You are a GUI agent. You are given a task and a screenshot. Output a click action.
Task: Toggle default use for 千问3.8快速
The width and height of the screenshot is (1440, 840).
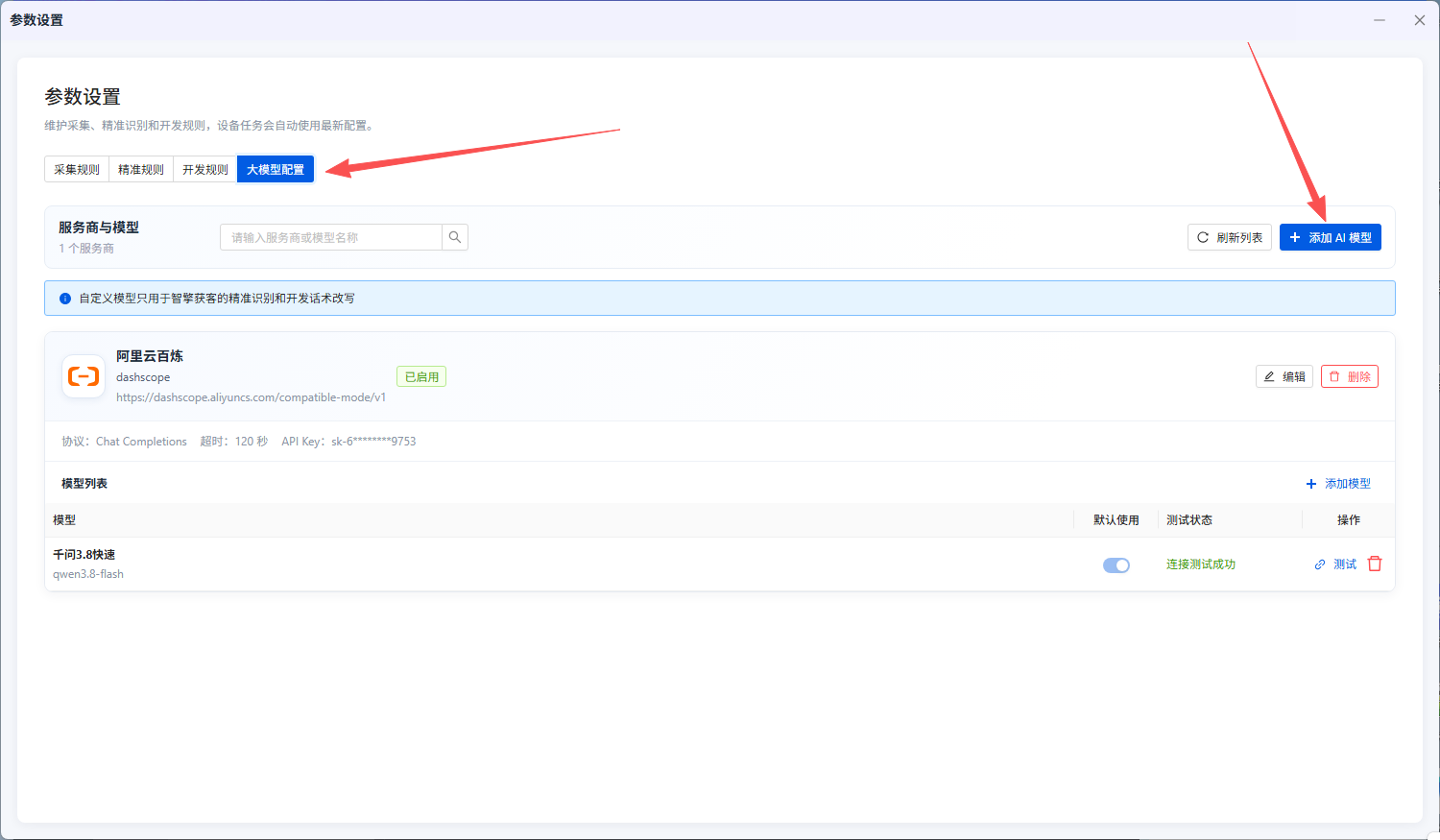[1116, 565]
